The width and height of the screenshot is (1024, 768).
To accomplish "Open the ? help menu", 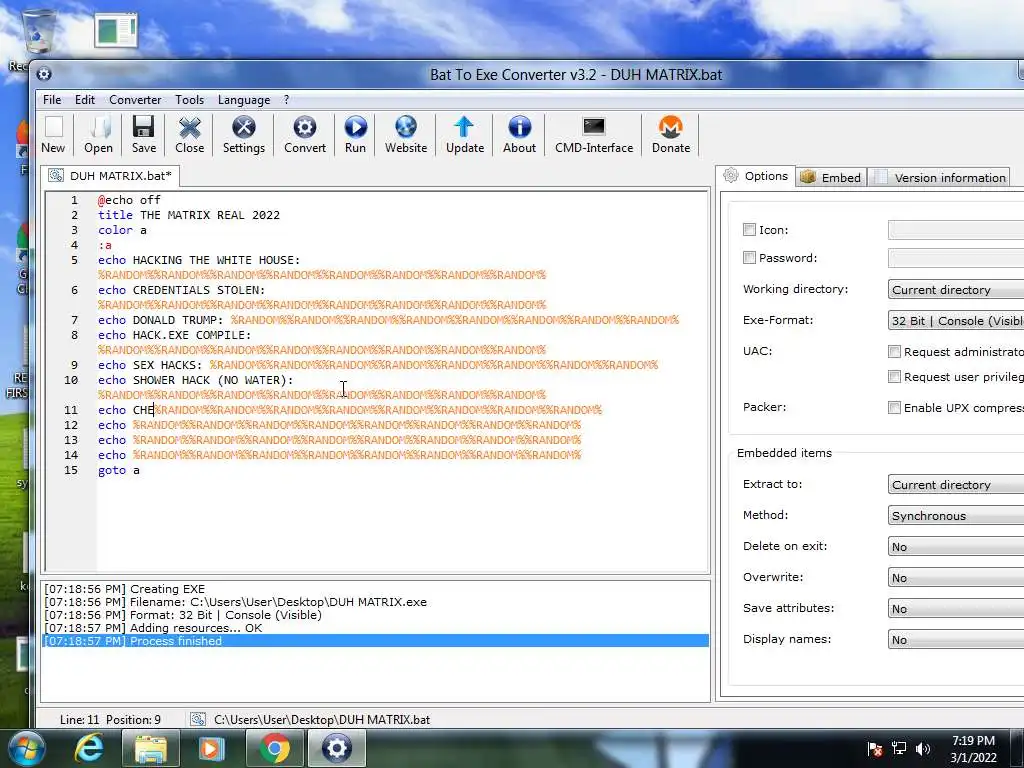I will tap(286, 99).
